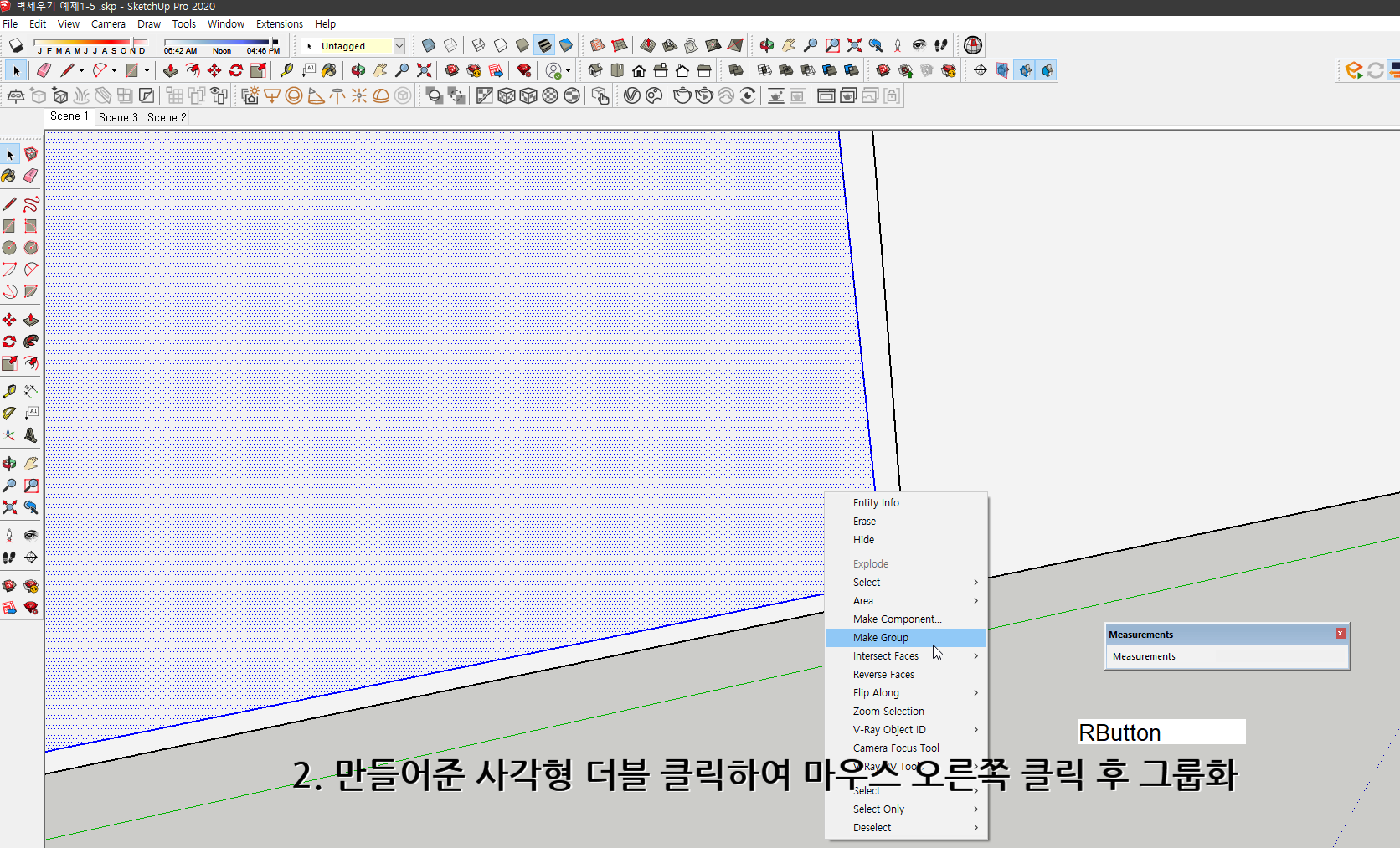Open the Camera menu
The image size is (1400, 848).
pos(108,23)
